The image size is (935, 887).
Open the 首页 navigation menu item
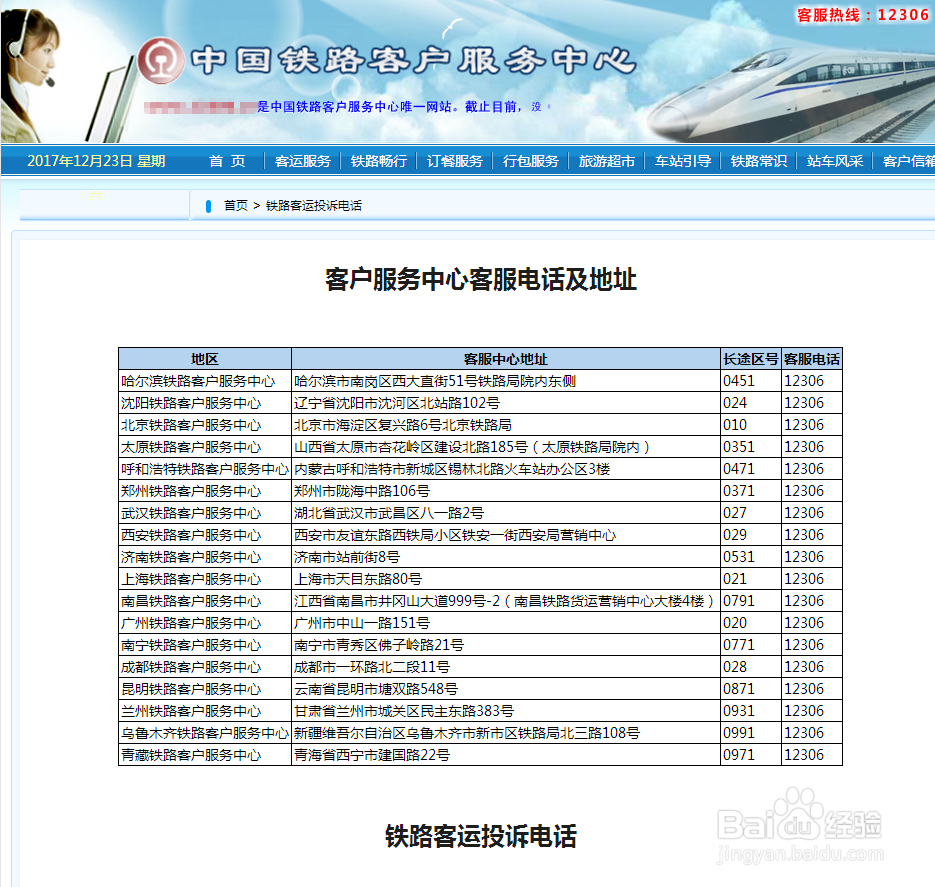tap(227, 161)
